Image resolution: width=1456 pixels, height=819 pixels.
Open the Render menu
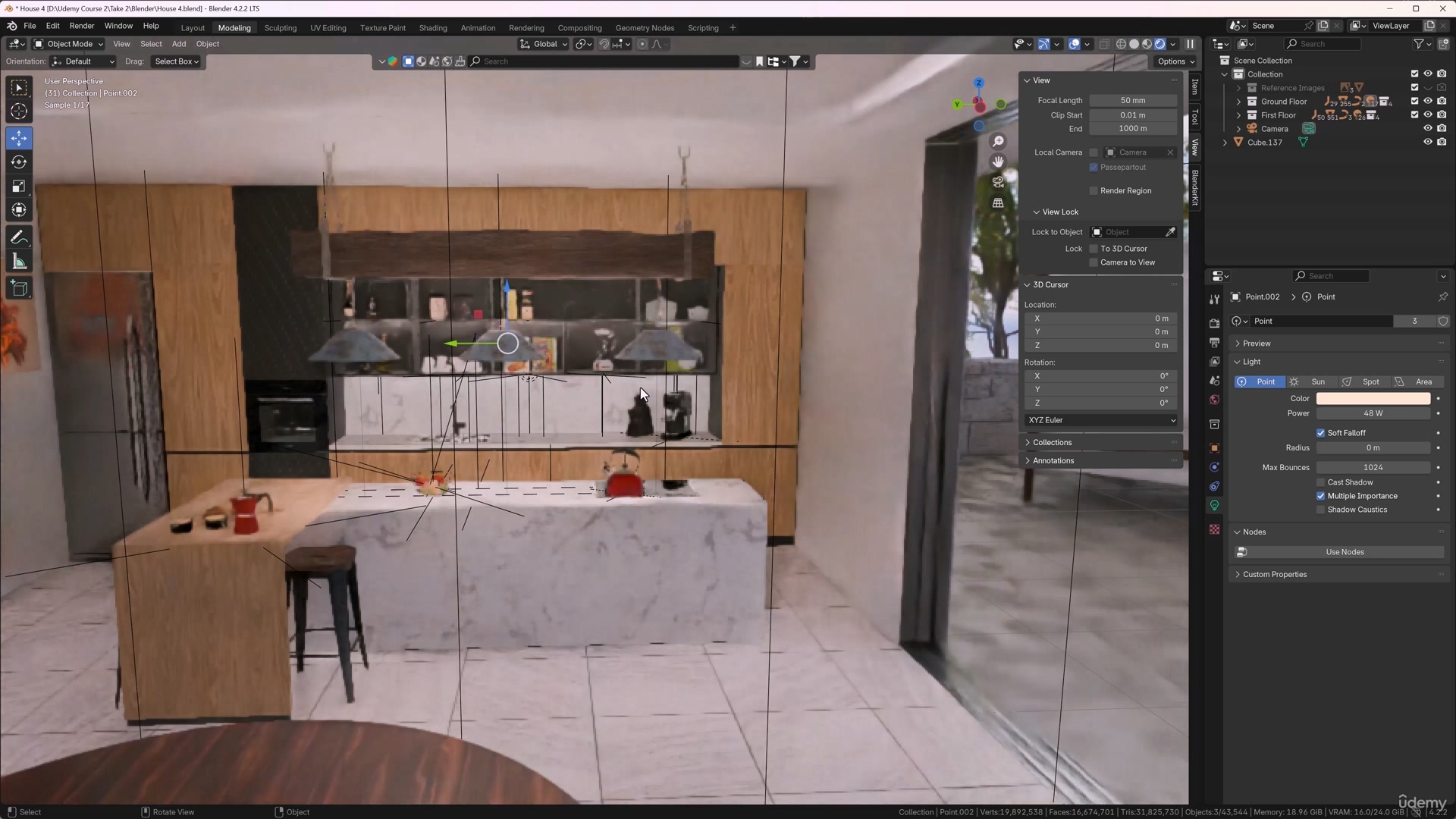coord(82,26)
